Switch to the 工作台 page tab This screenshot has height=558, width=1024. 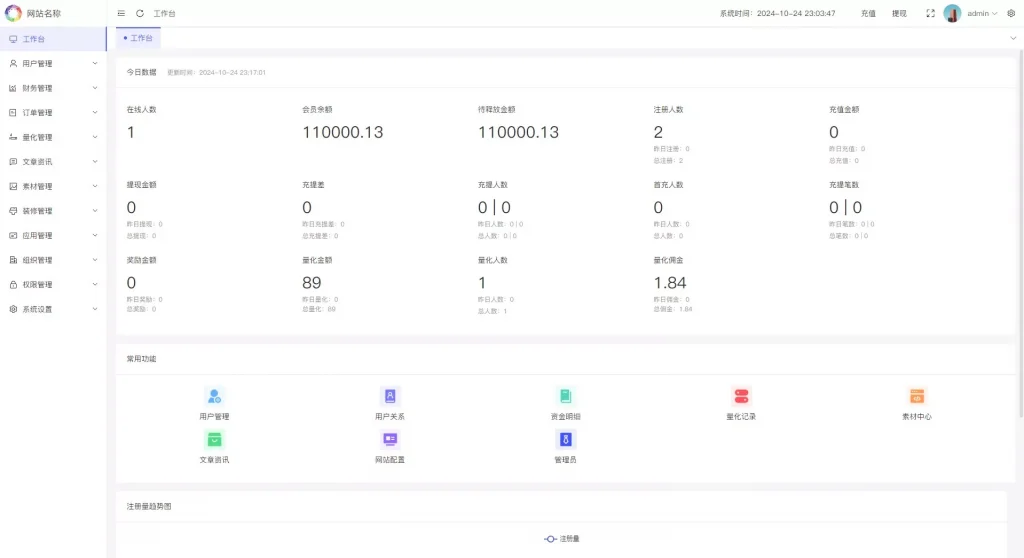click(x=139, y=38)
